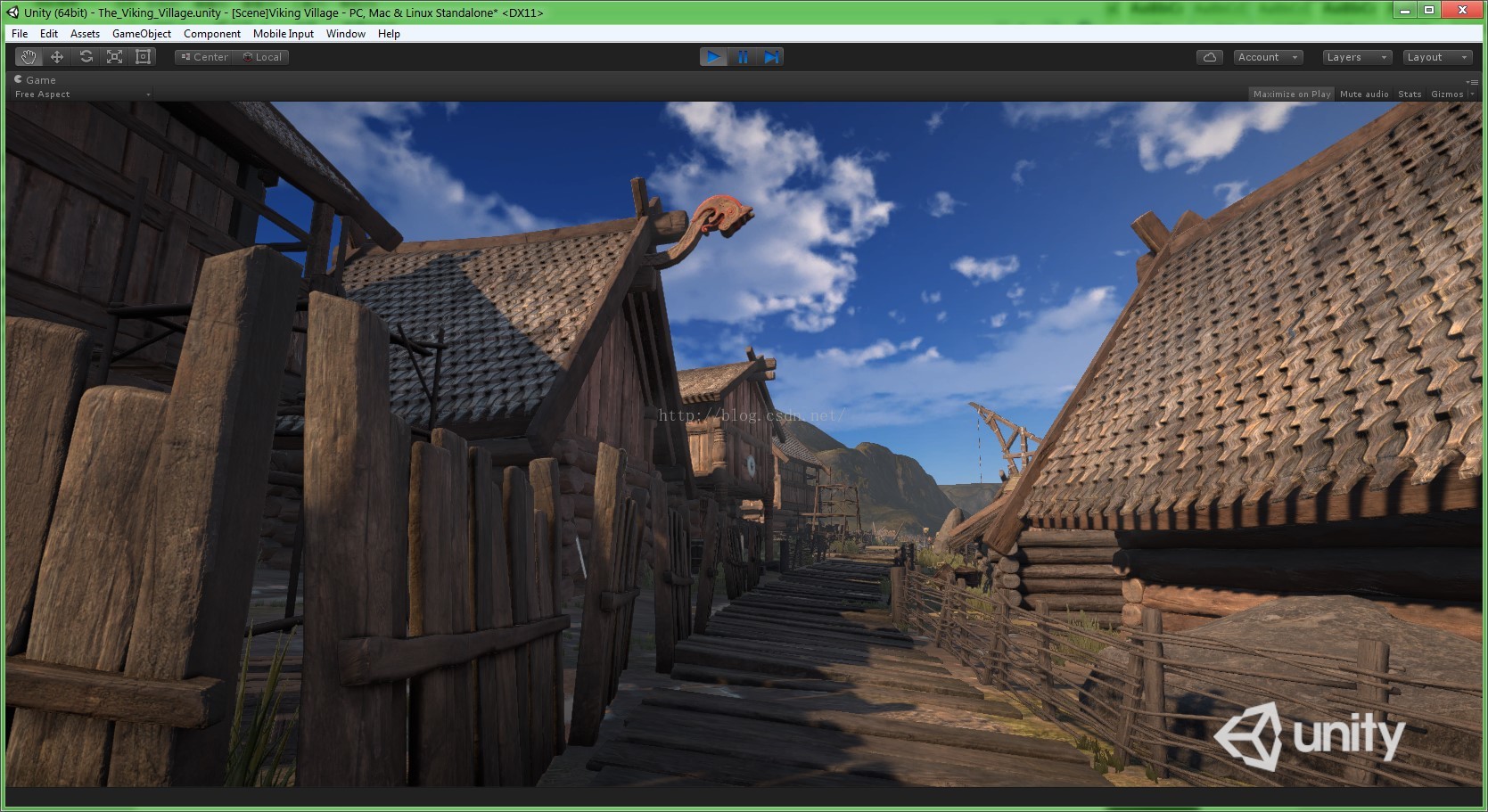
Task: Open the Account dropdown
Action: [x=1268, y=57]
